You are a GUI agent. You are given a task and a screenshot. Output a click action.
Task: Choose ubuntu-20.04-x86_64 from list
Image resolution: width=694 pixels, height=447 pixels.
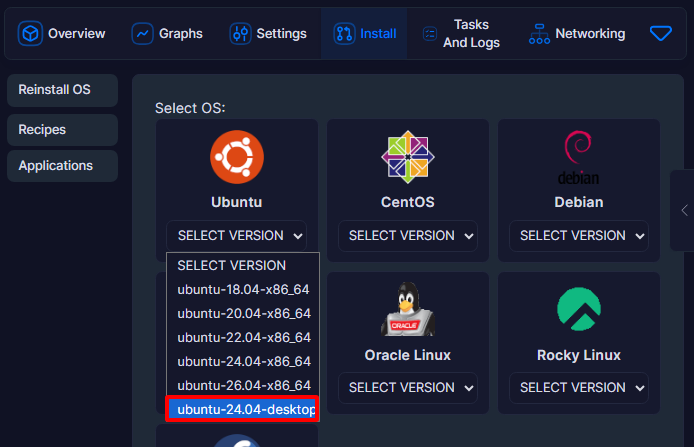tap(243, 313)
